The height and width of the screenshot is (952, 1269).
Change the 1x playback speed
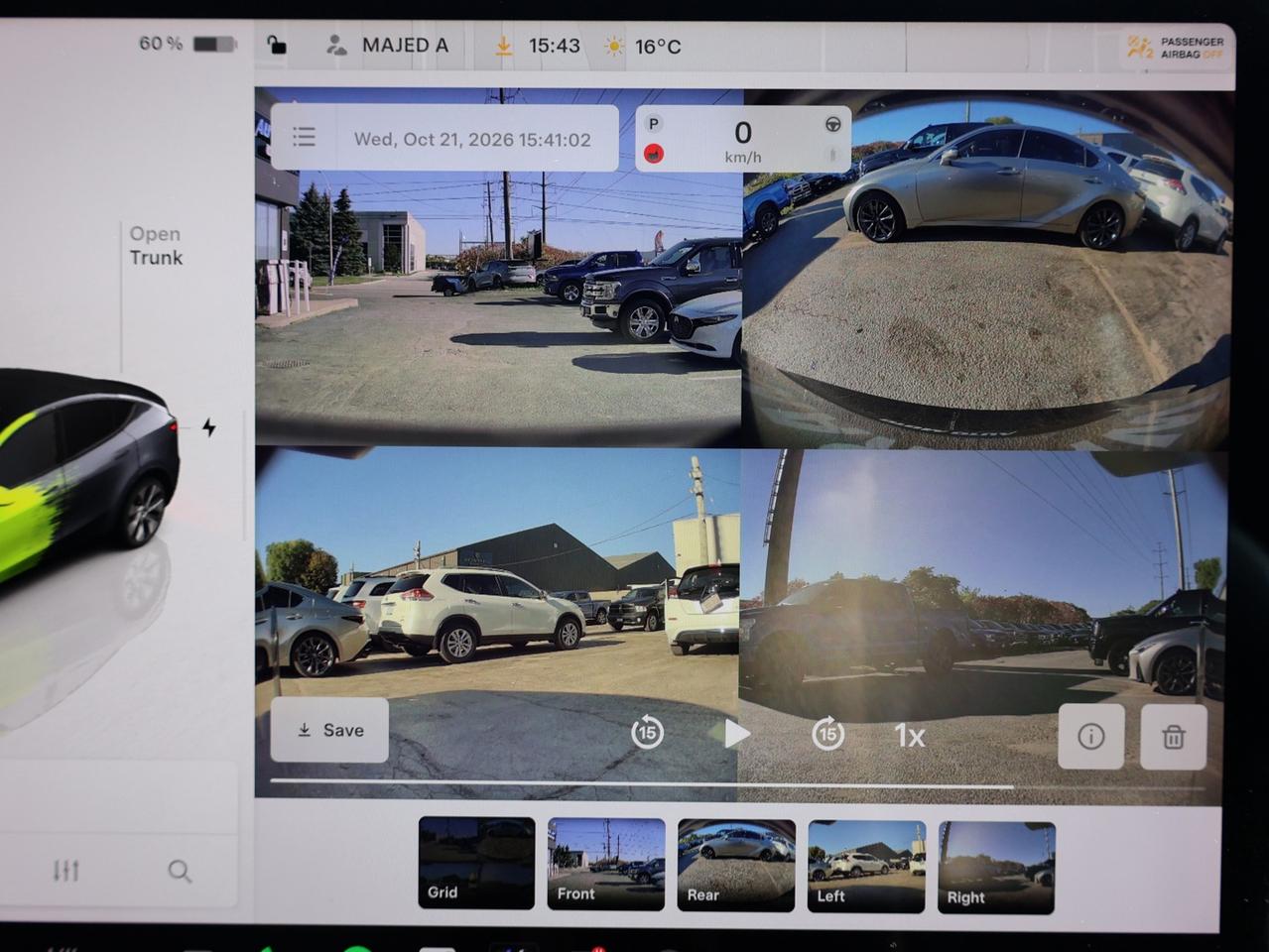(909, 736)
